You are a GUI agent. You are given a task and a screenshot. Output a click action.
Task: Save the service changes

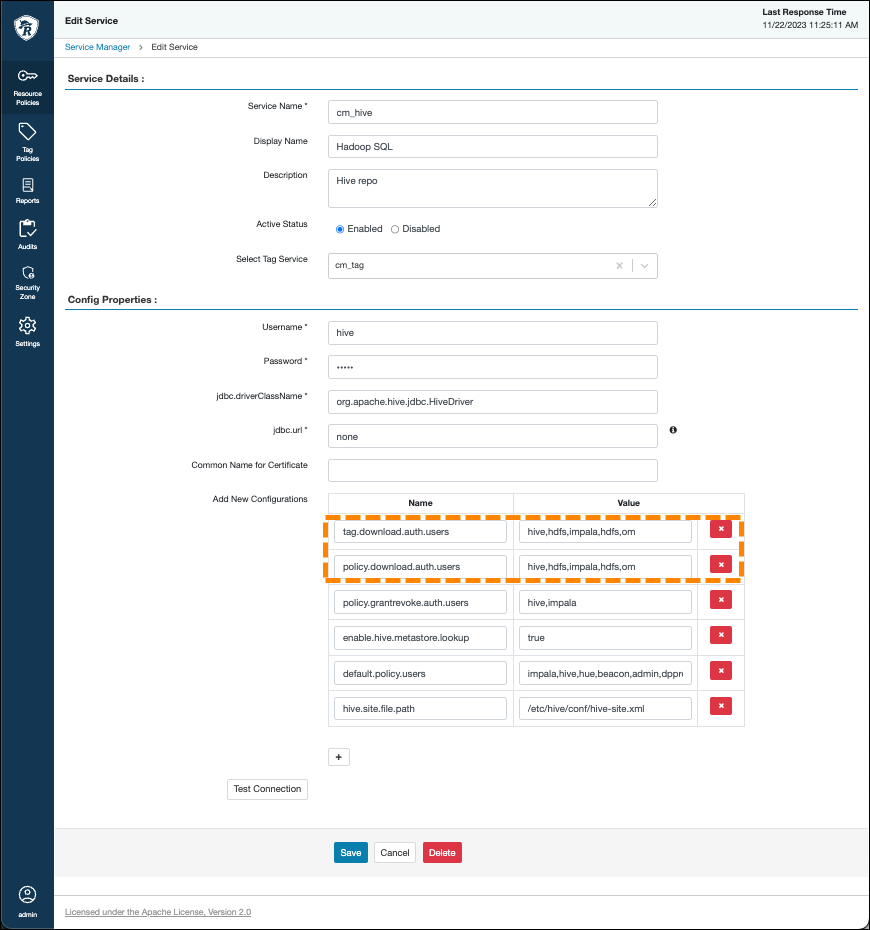[x=350, y=853]
